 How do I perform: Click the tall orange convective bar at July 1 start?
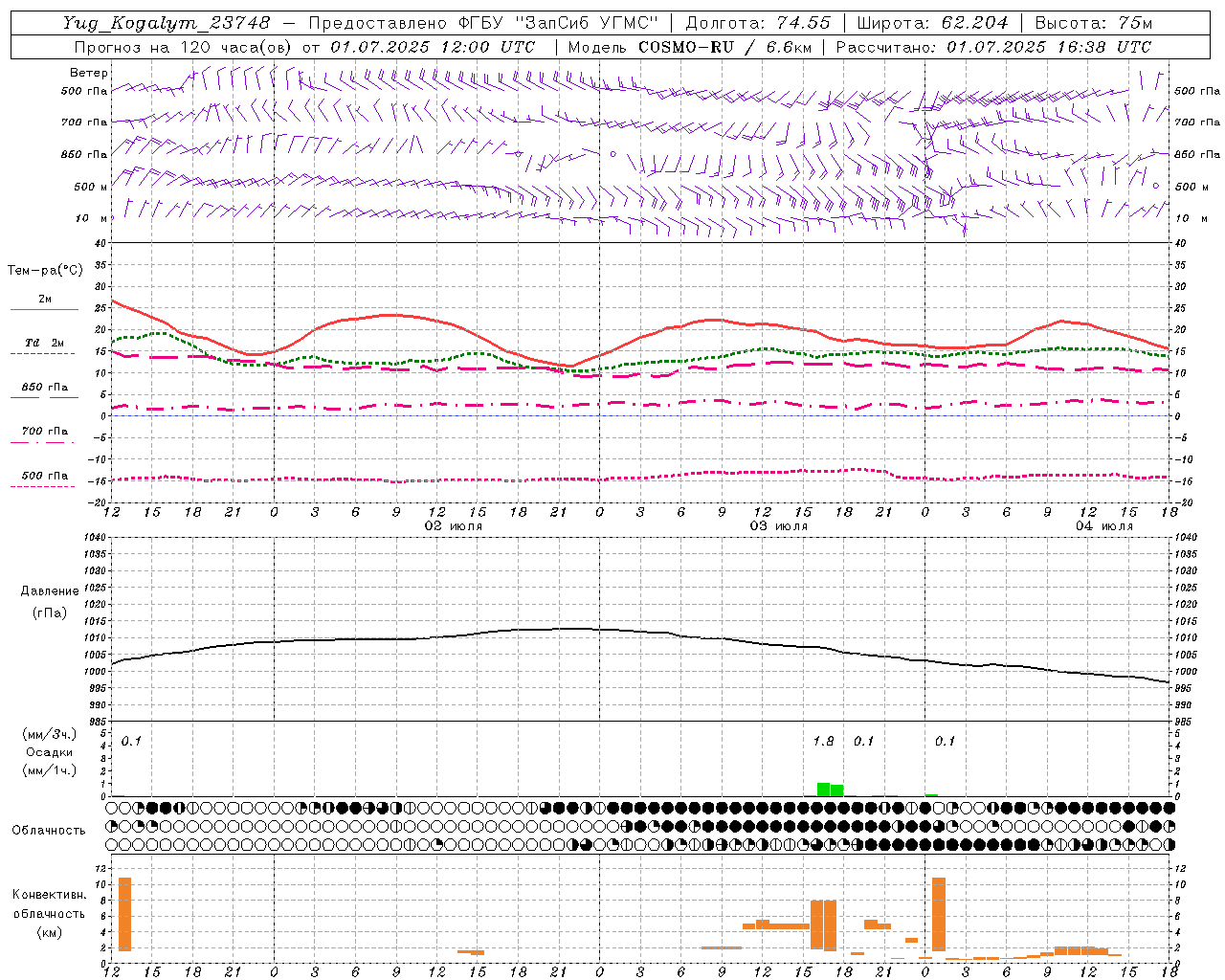[x=124, y=914]
